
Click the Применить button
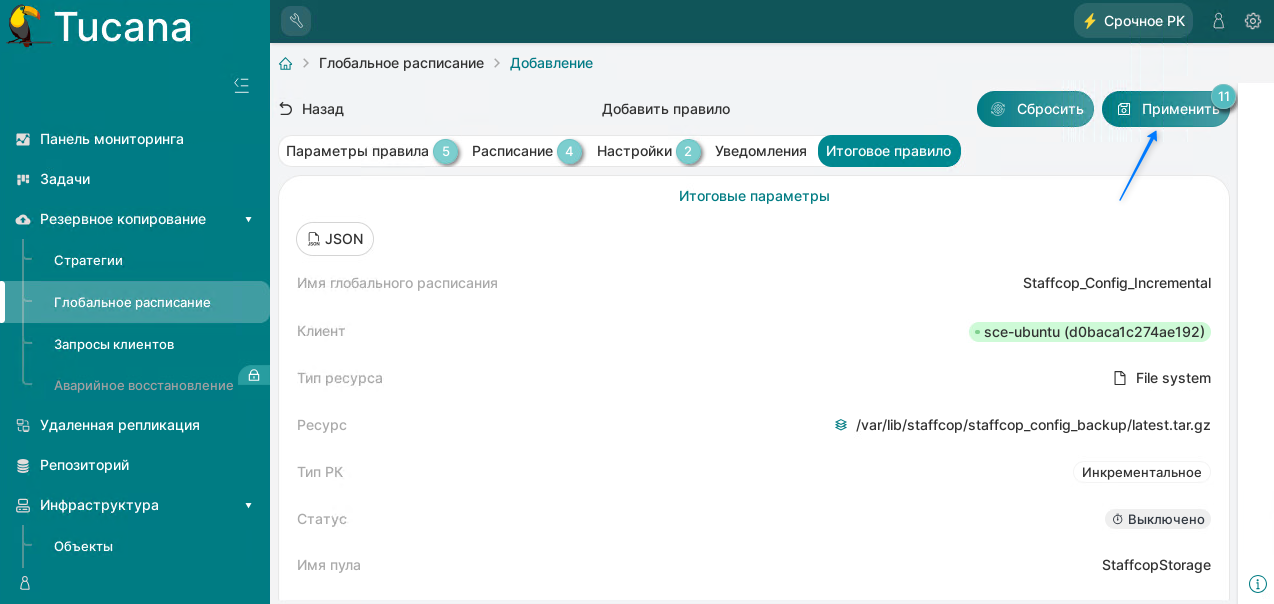click(x=1166, y=109)
